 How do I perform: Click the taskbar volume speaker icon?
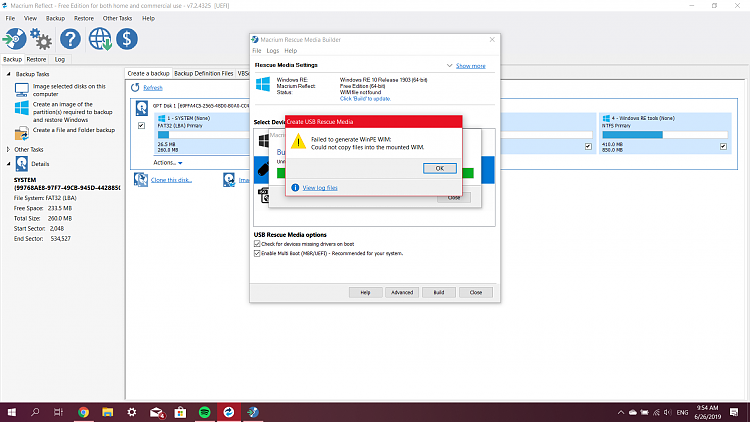(668, 412)
